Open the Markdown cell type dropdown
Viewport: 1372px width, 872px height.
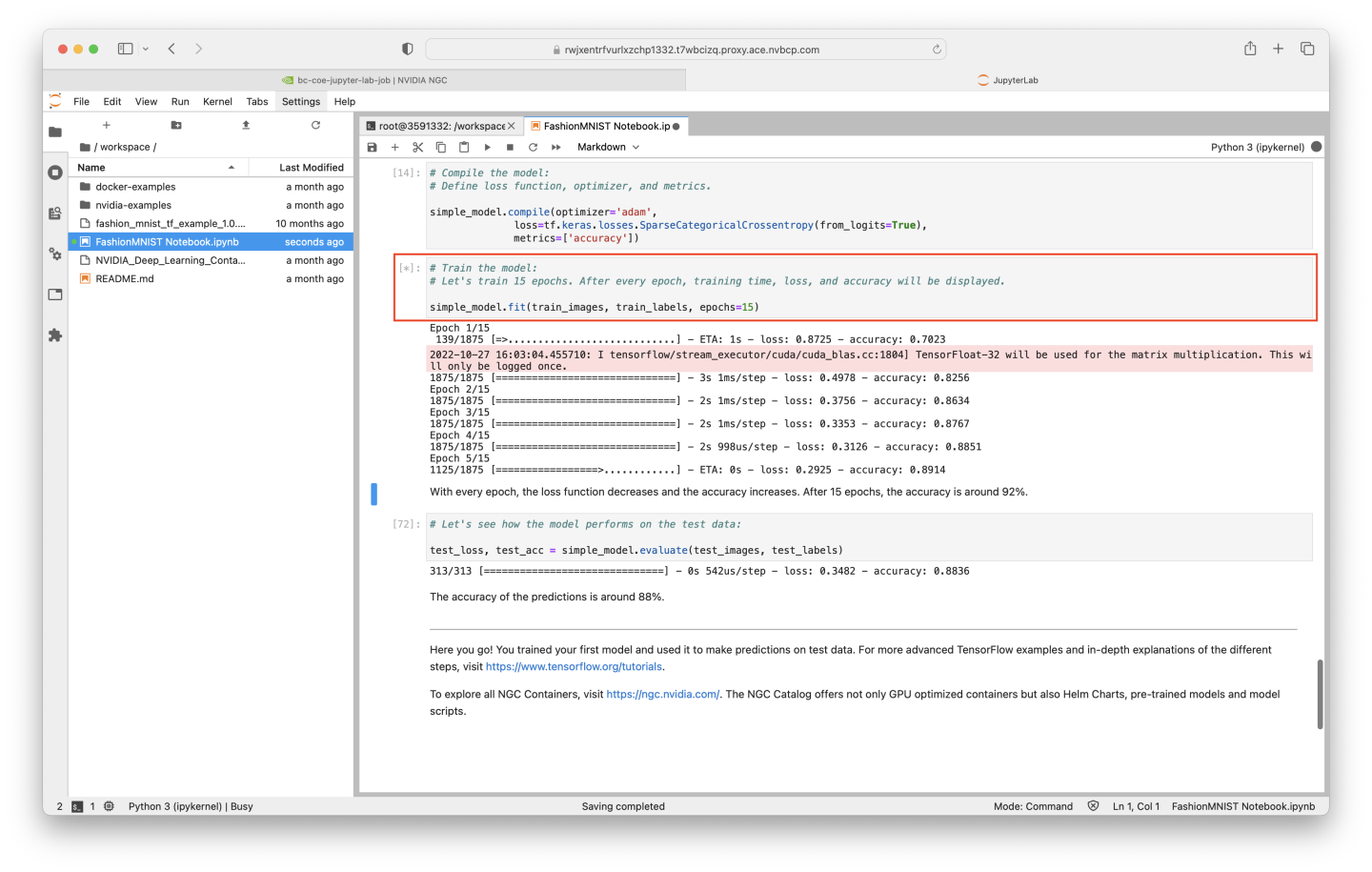(607, 147)
